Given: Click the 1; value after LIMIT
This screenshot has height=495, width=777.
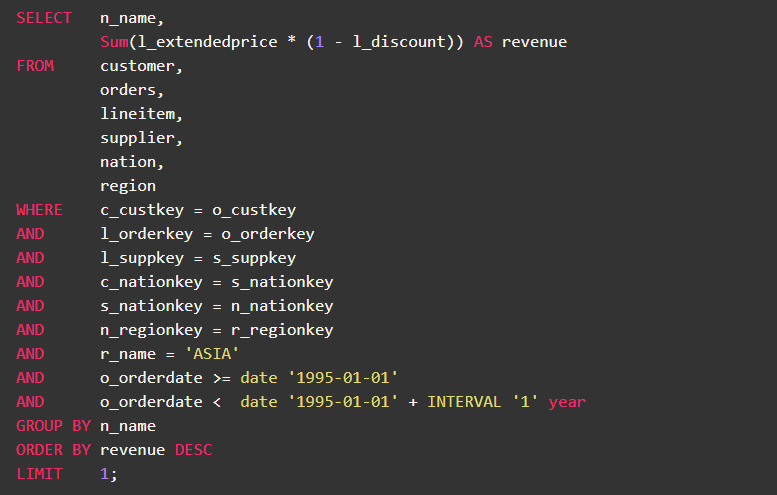Looking at the screenshot, I should click(x=109, y=474).
